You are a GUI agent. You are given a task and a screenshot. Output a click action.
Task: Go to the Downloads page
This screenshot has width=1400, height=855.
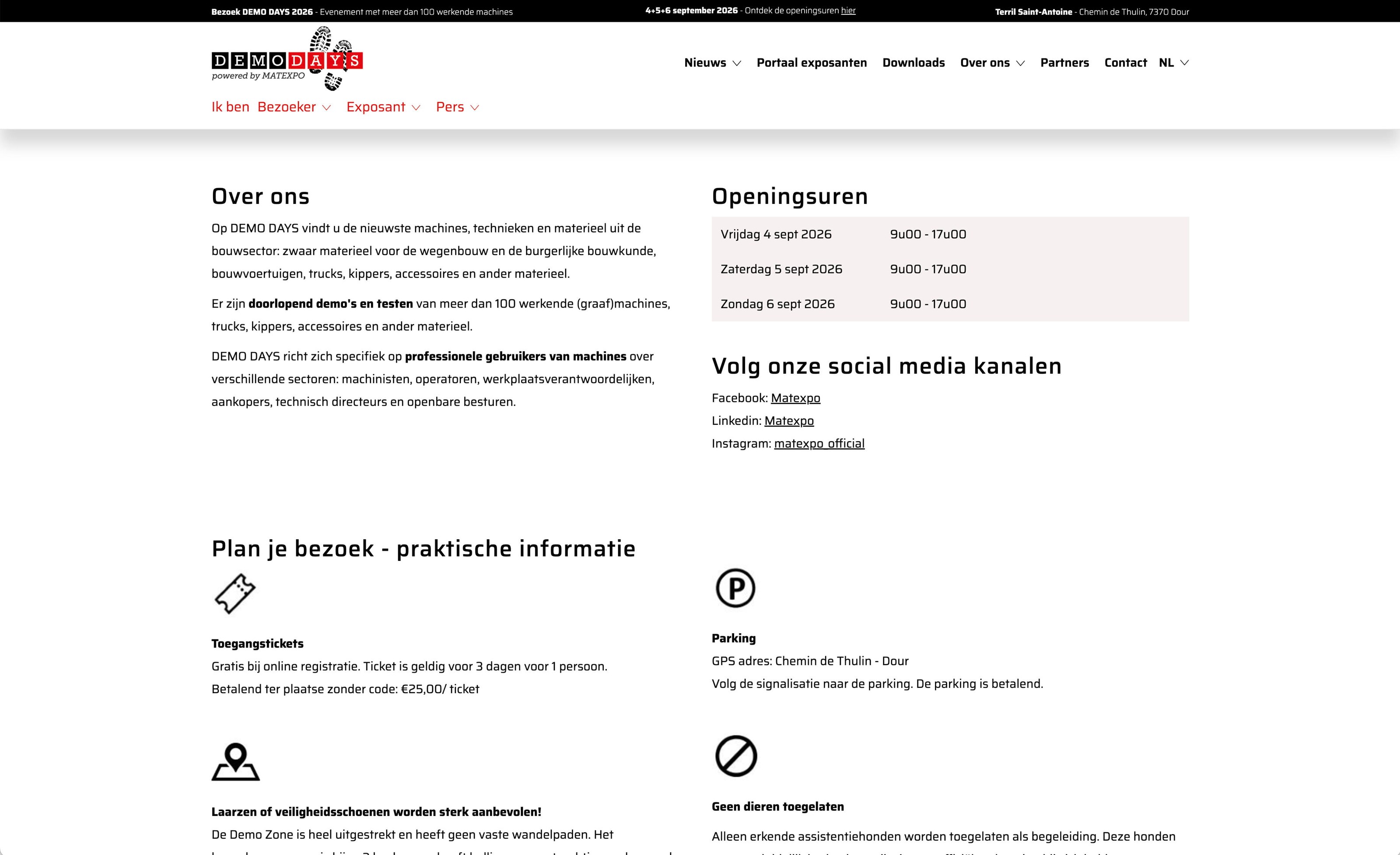(913, 63)
